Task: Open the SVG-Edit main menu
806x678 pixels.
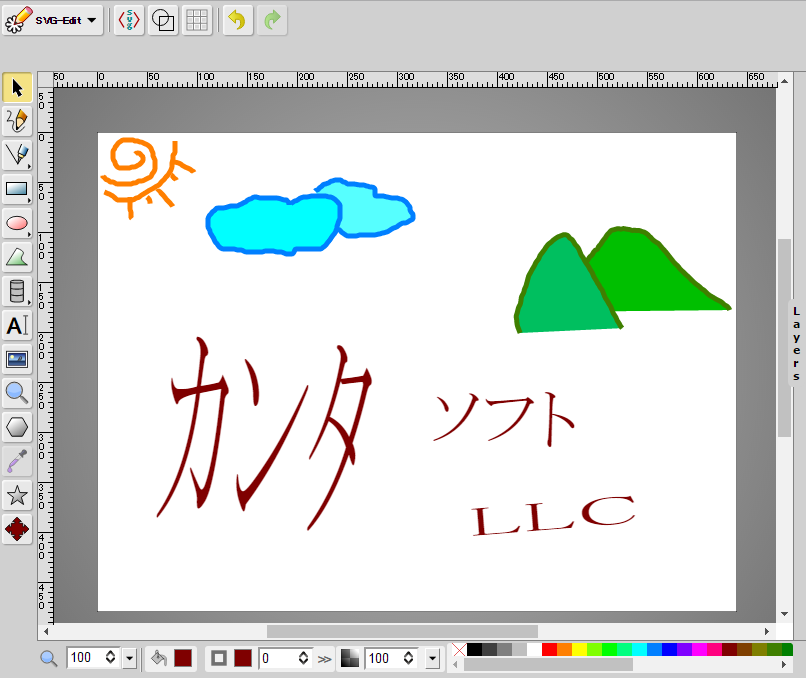Action: [x=52, y=20]
